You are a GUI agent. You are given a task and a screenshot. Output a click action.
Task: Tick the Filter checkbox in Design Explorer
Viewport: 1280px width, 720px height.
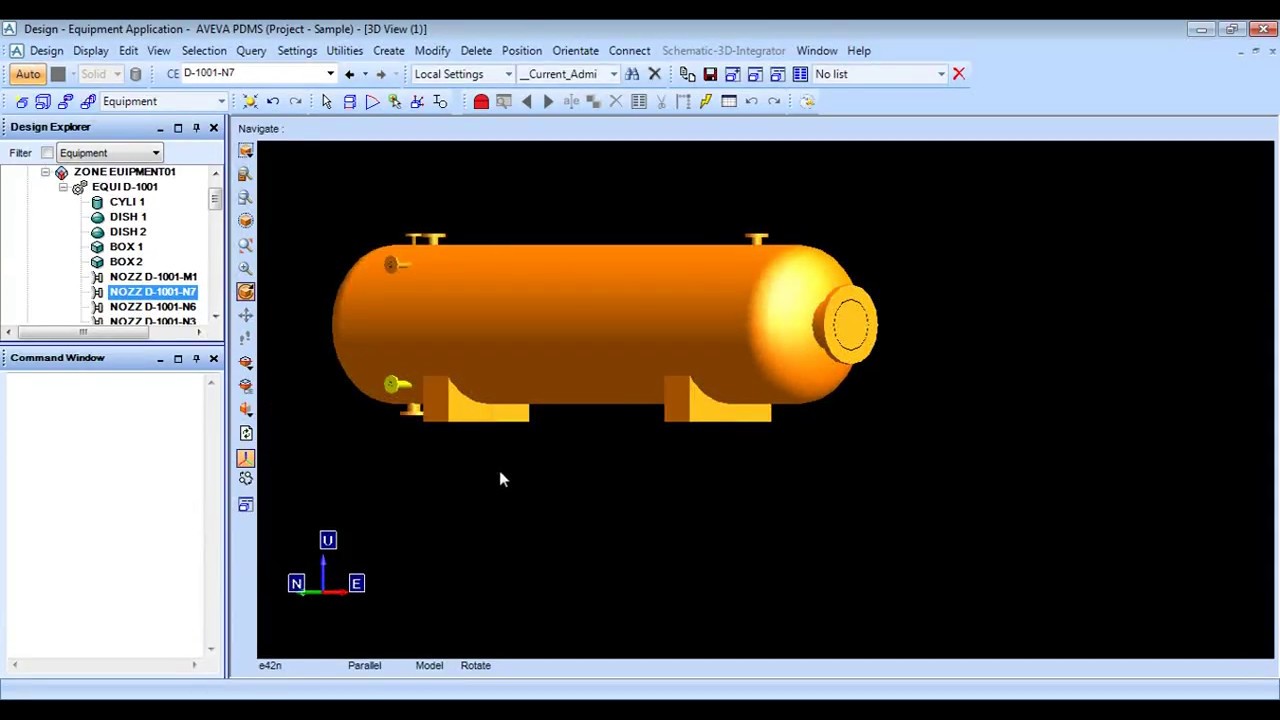[x=47, y=153]
